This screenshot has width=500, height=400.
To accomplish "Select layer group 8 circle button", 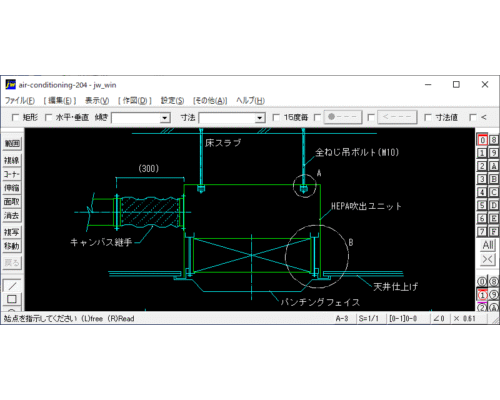I will point(494,282).
